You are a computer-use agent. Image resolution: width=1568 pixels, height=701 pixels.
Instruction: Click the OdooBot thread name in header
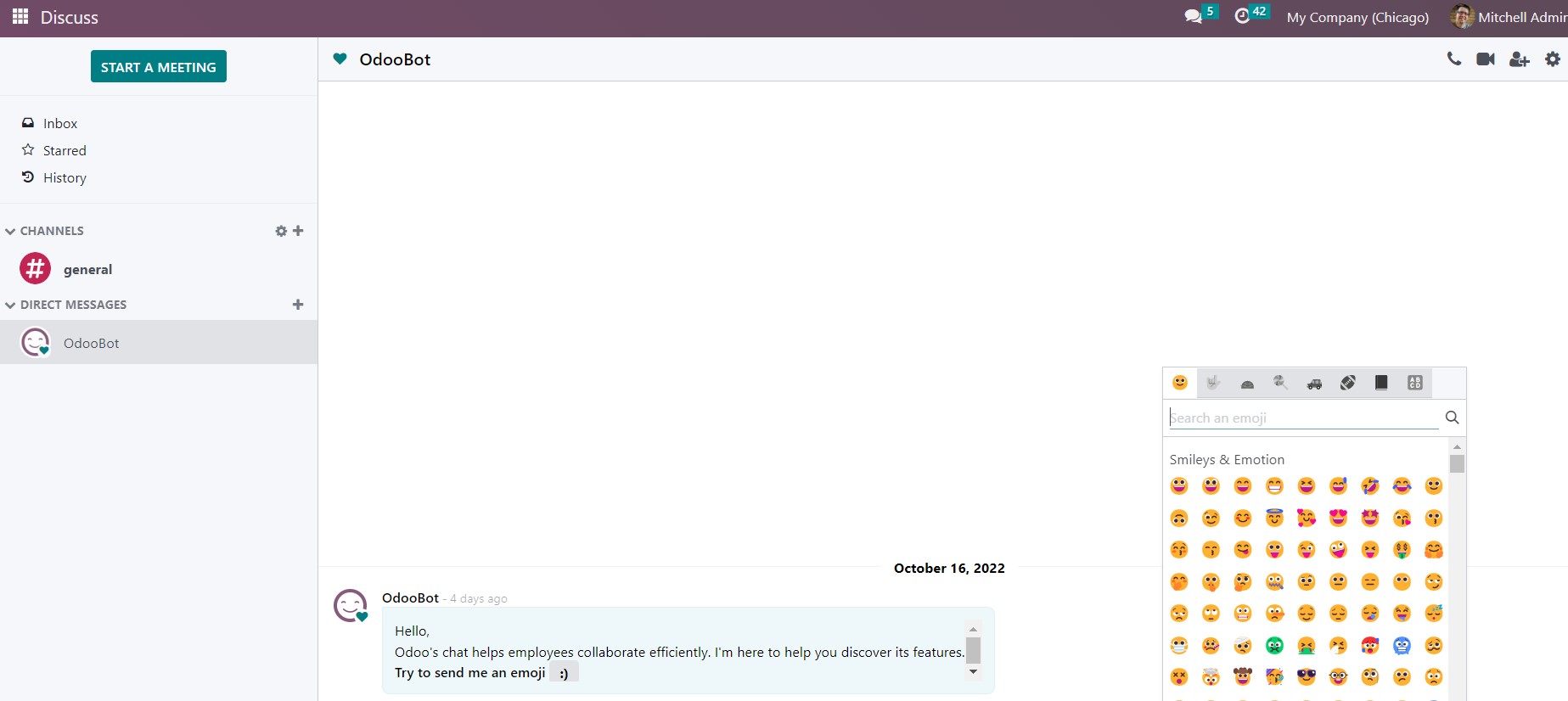click(x=395, y=59)
